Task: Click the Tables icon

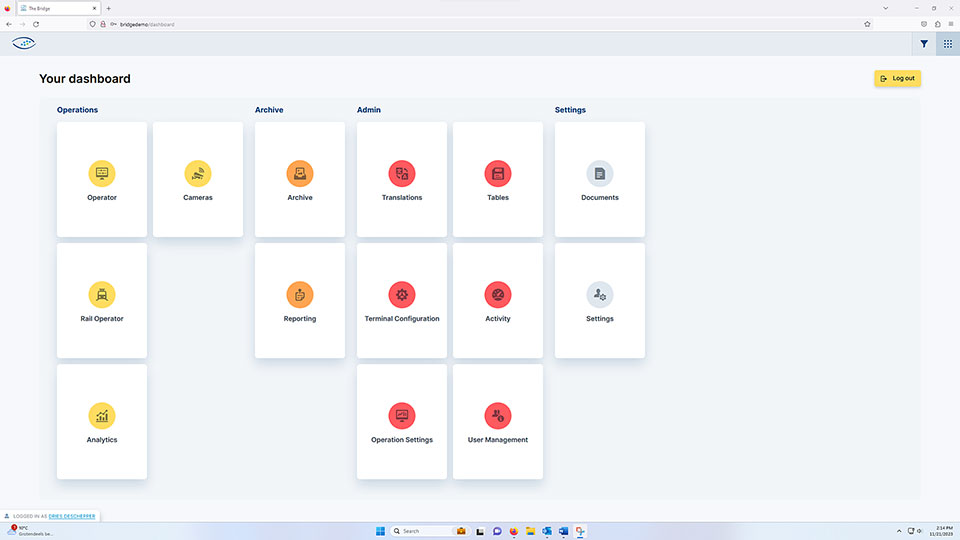Action: (x=498, y=173)
